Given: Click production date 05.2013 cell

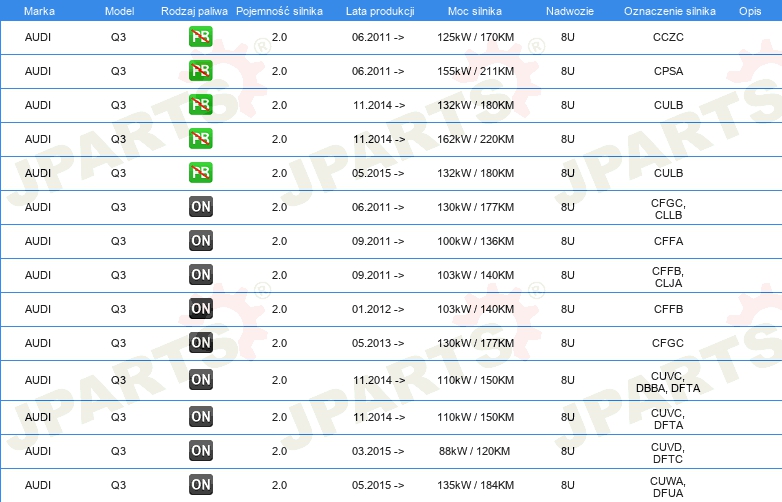Looking at the screenshot, I should tap(378, 343).
